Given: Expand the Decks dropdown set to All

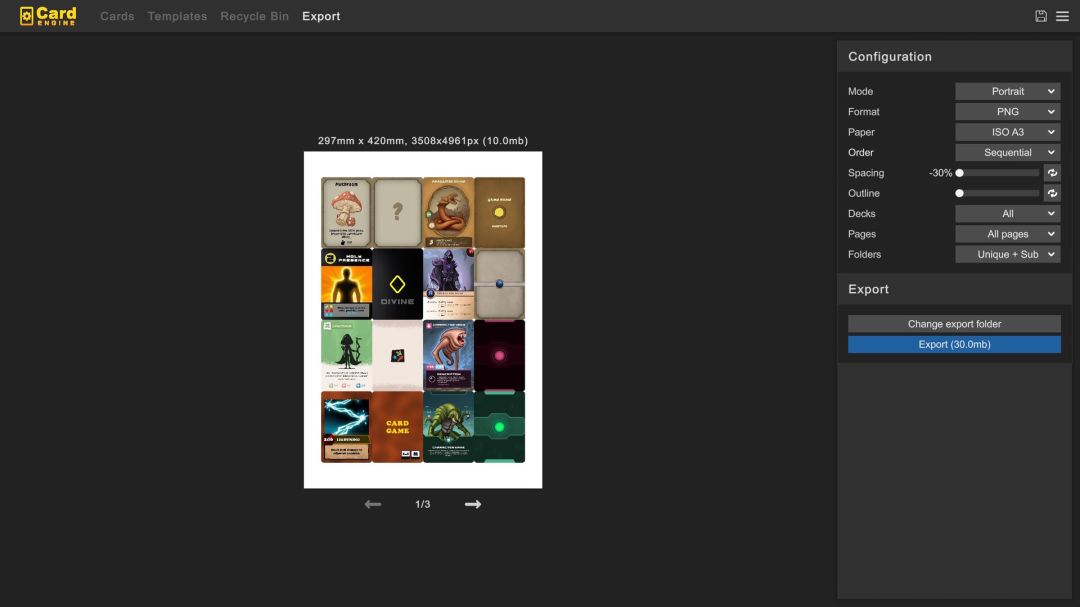Looking at the screenshot, I should point(1007,214).
